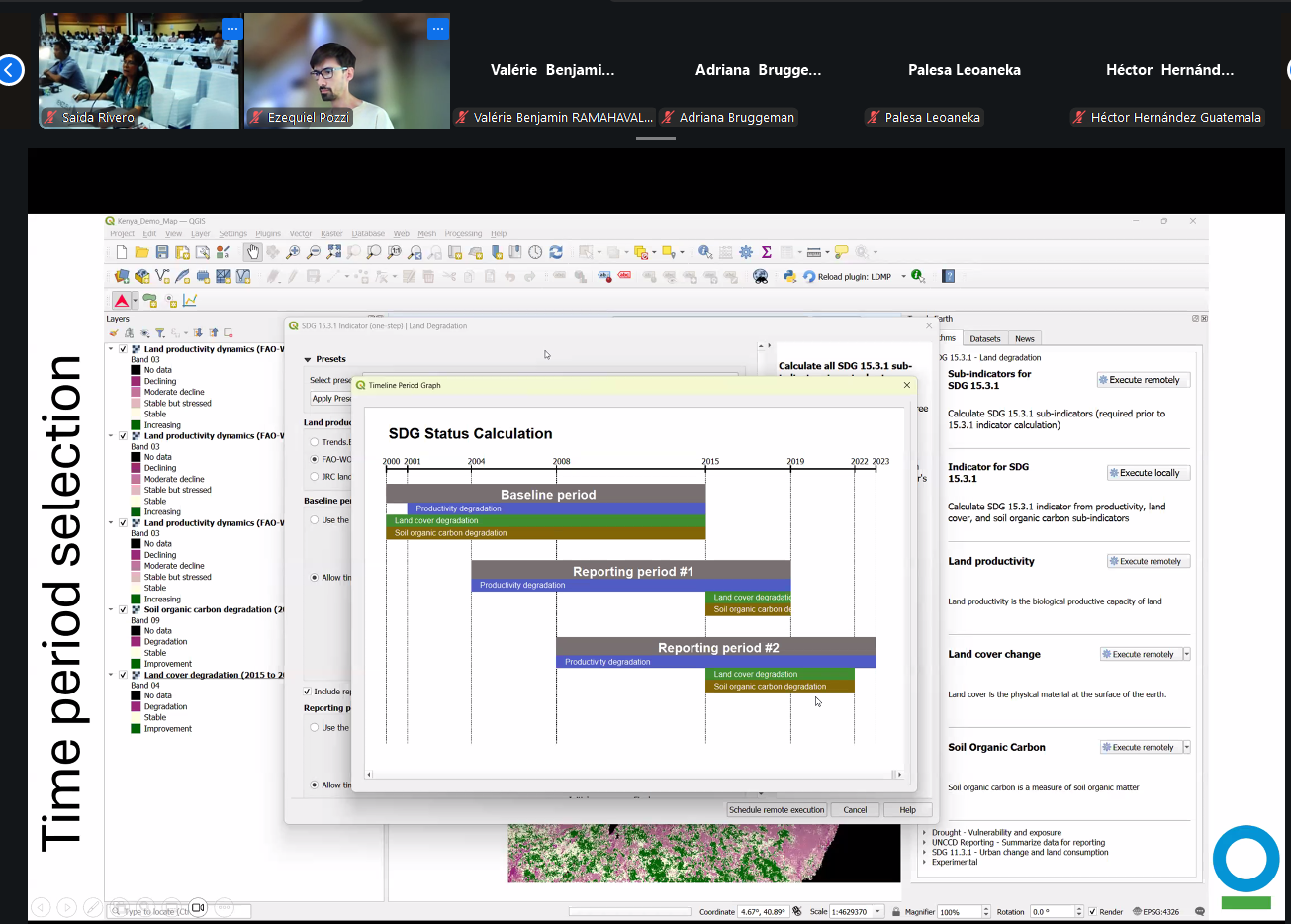The width and height of the screenshot is (1291, 924).
Task: Click the Refresh map icon
Action: pos(556,252)
